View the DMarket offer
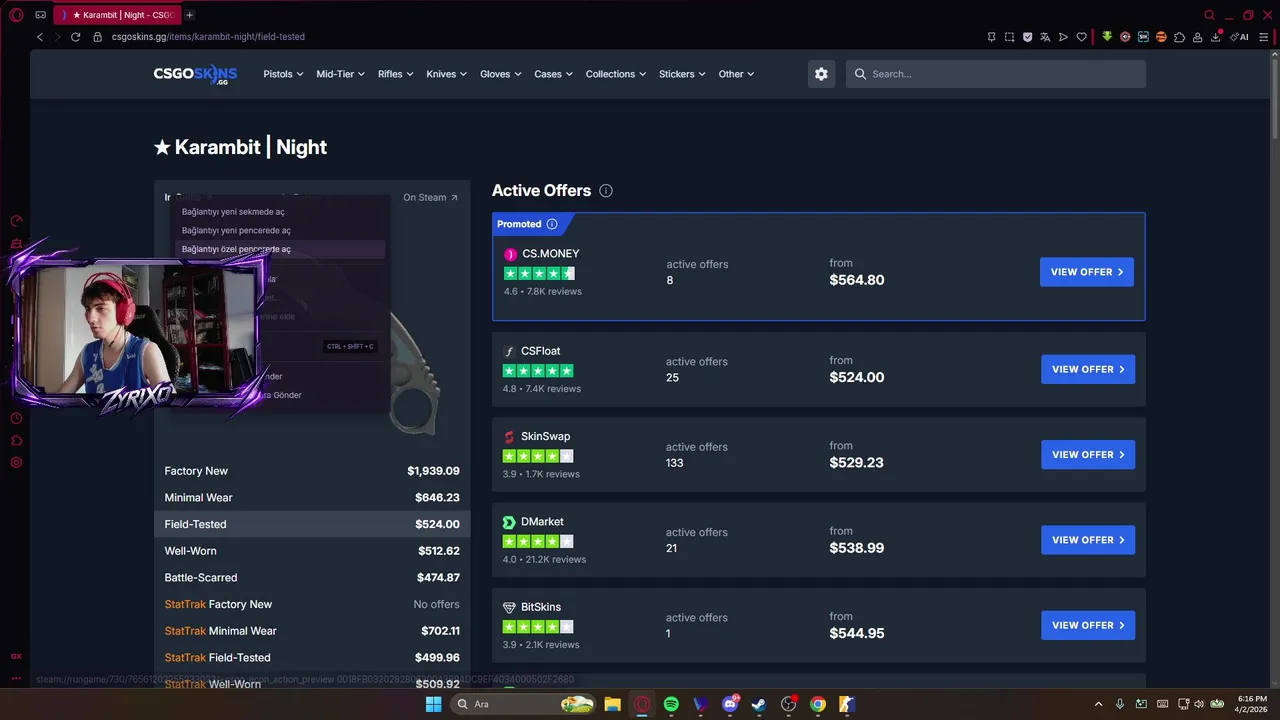1280x720 pixels. tap(1088, 540)
